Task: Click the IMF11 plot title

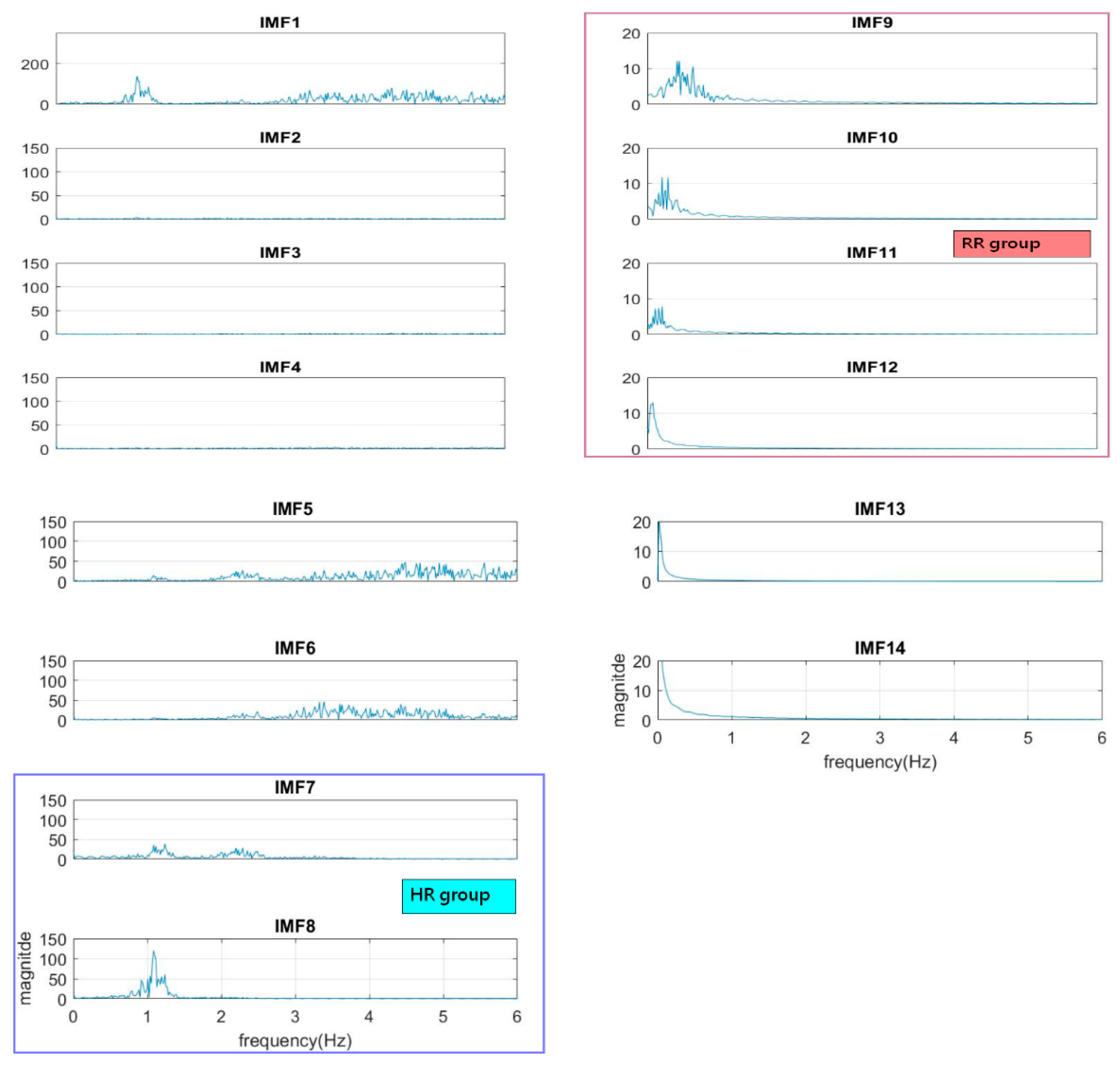Action: 871,253
